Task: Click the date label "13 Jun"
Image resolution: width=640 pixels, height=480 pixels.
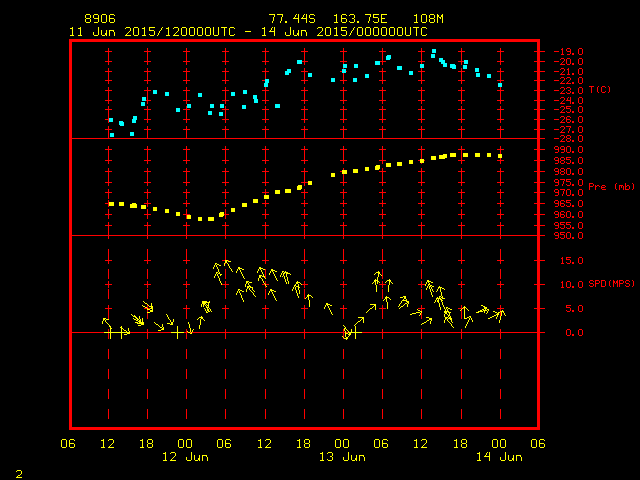Action: (342, 457)
